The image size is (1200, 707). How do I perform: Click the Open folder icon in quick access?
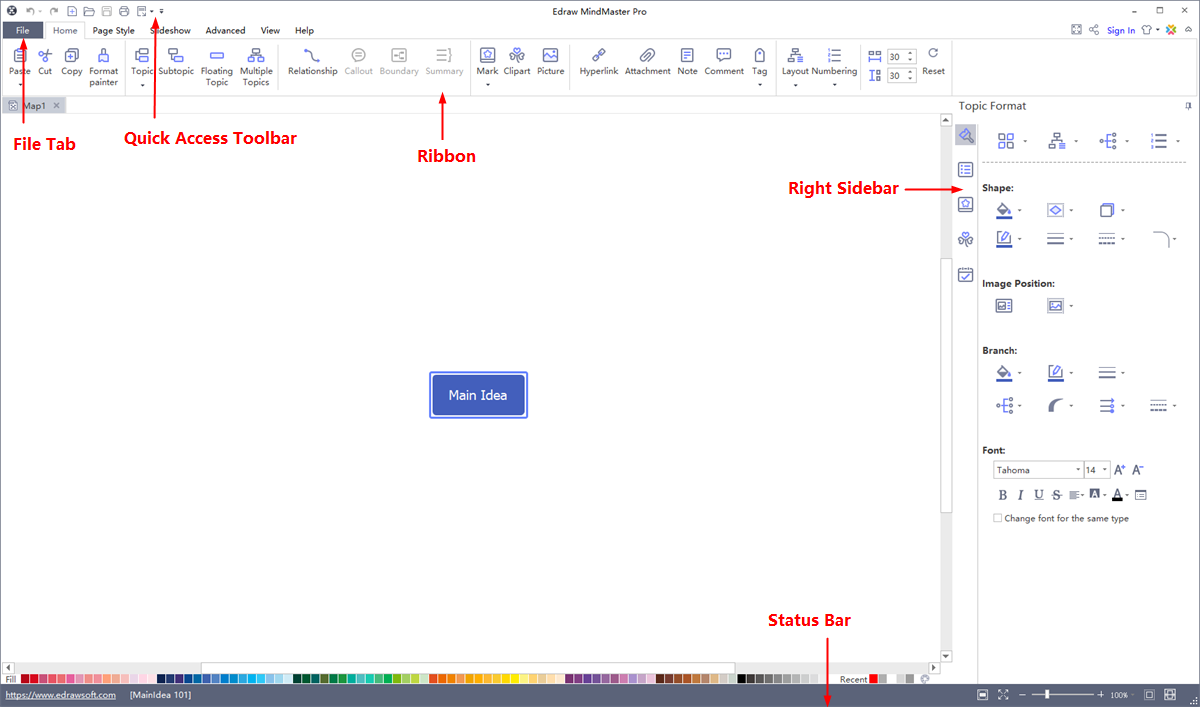tap(89, 11)
